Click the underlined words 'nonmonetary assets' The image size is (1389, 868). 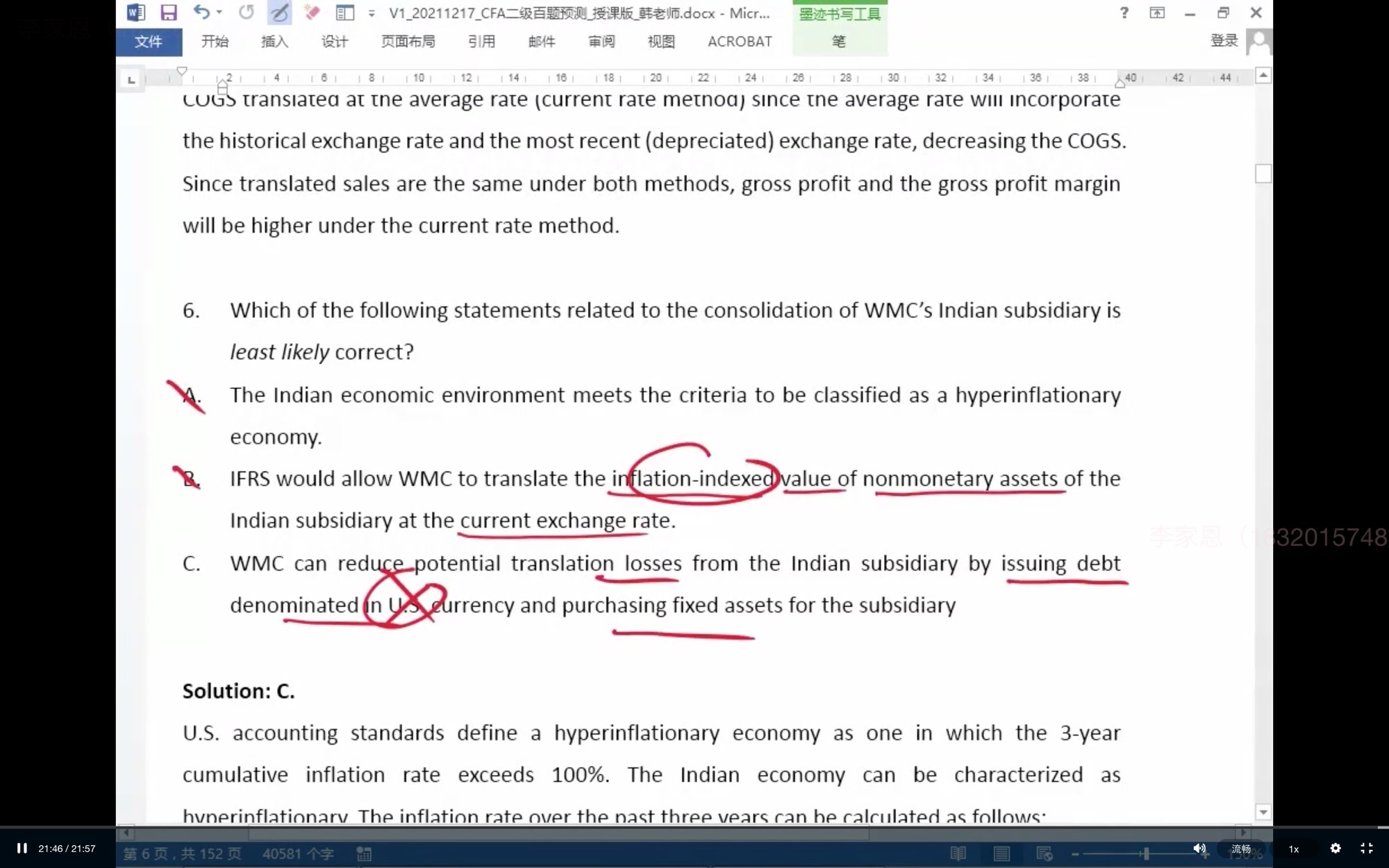click(960, 478)
